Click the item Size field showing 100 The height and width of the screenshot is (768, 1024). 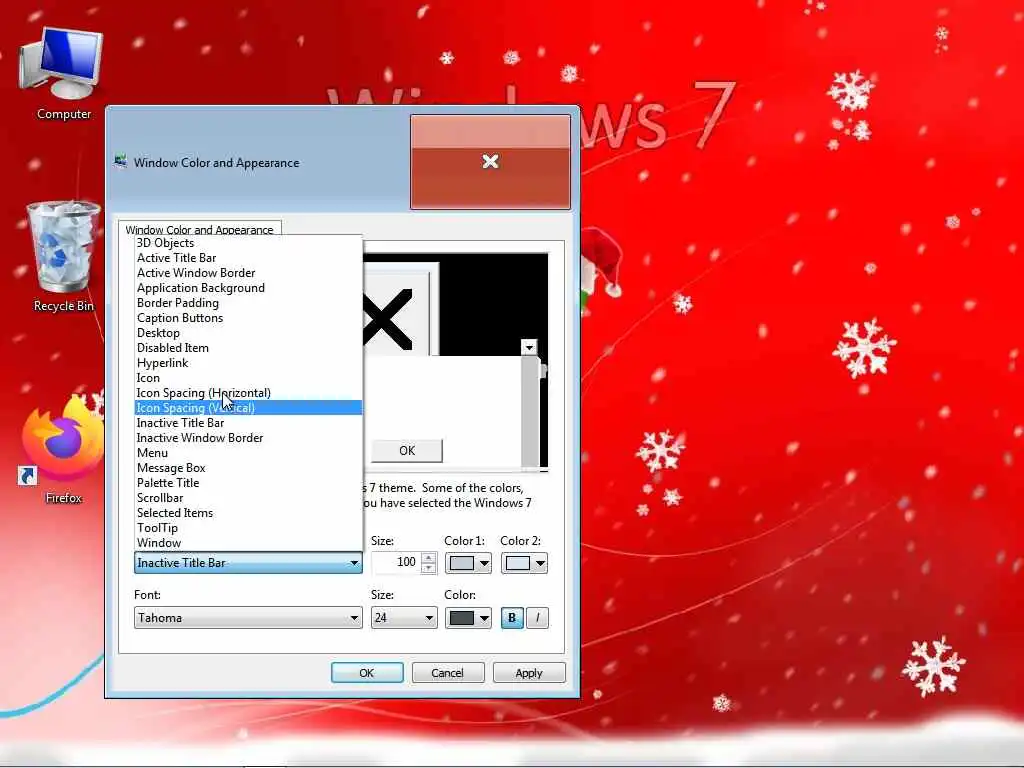pyautogui.click(x=396, y=562)
